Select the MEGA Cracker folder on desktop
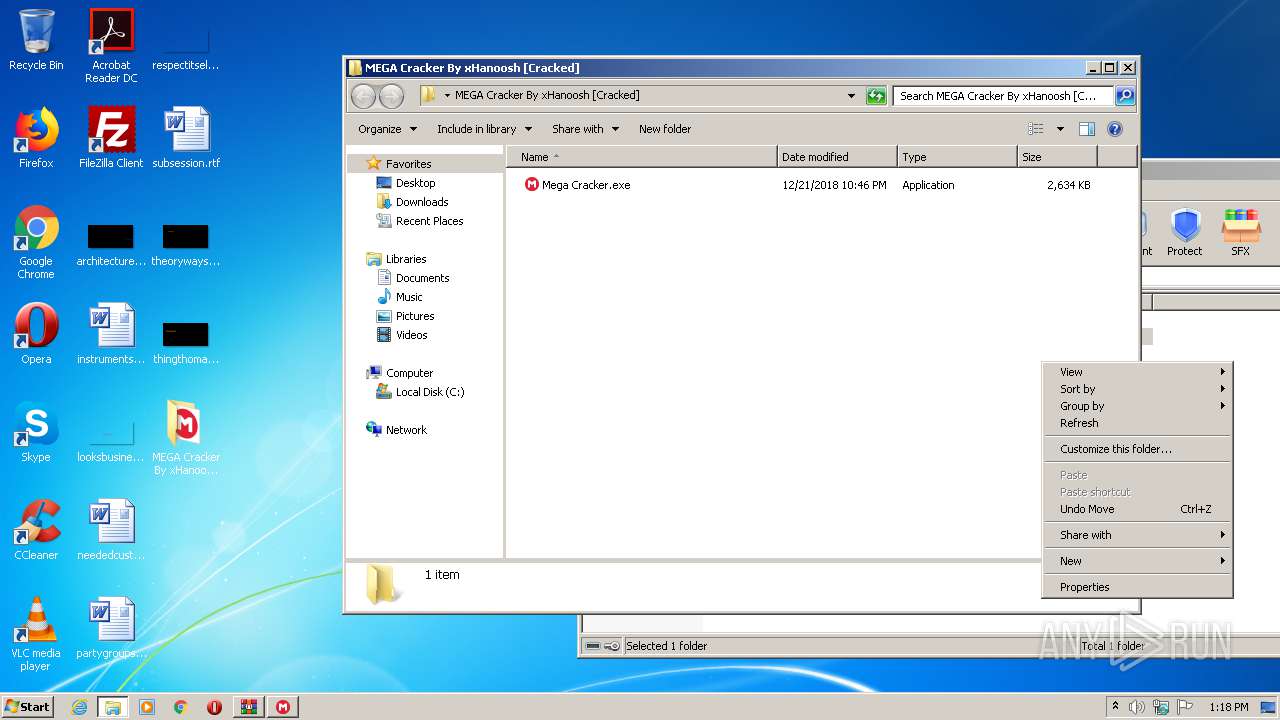Screen dimensions: 1280x720 tap(186, 438)
